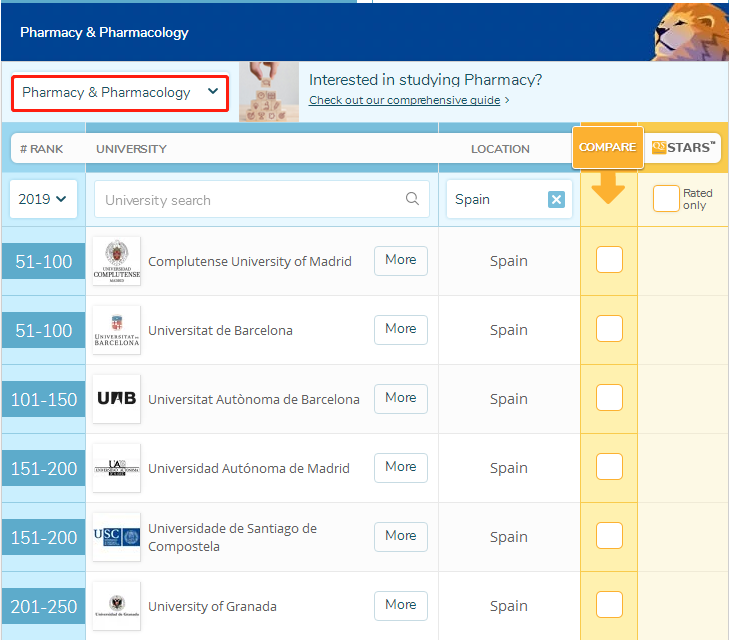
Task: Tick compare checkbox for Universitat Autònoma de Barcelona
Action: coord(609,397)
